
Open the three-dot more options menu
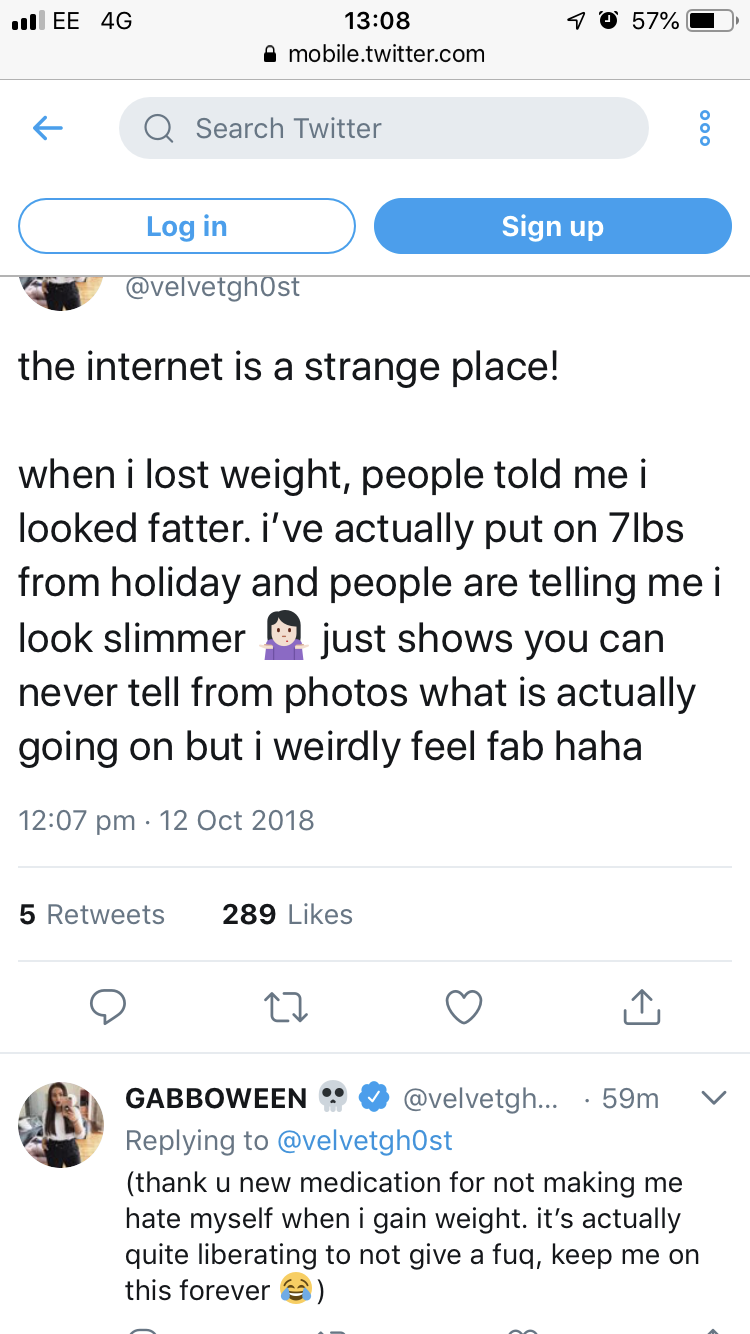704,128
